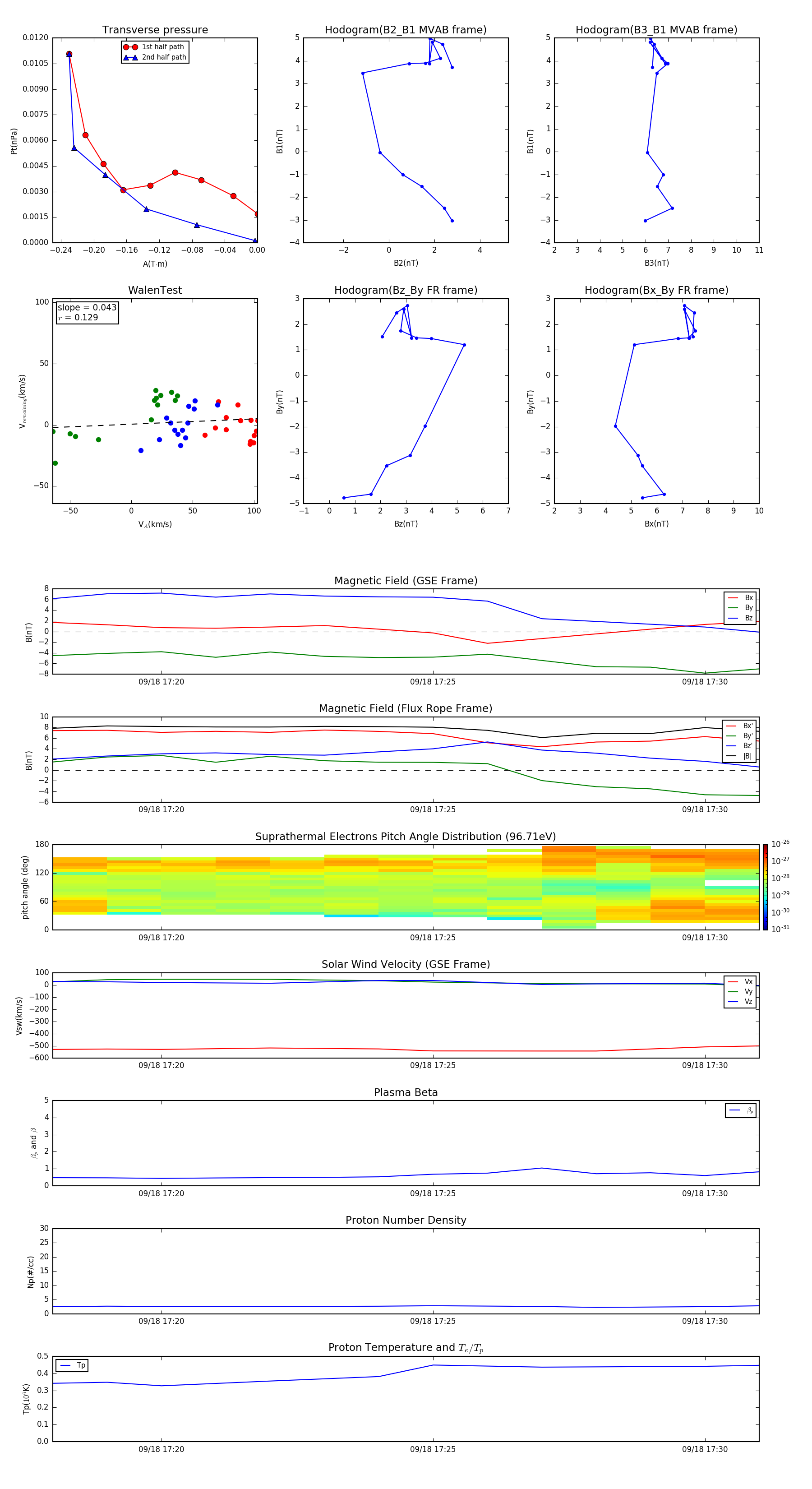Select the "1st half path" legend entry

[154, 47]
